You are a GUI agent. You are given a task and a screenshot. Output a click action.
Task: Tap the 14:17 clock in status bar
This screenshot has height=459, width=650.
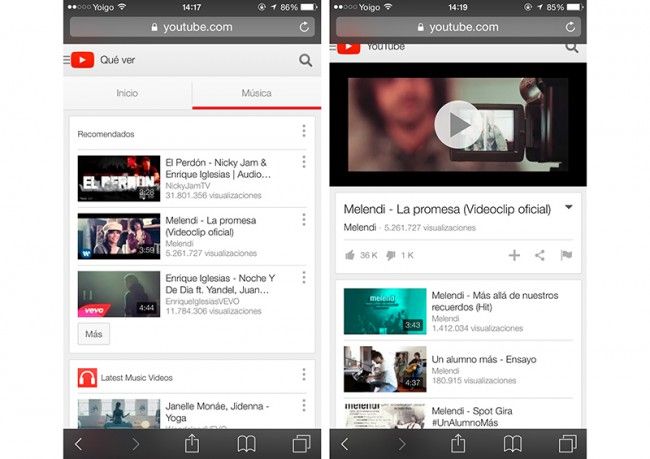(192, 7)
